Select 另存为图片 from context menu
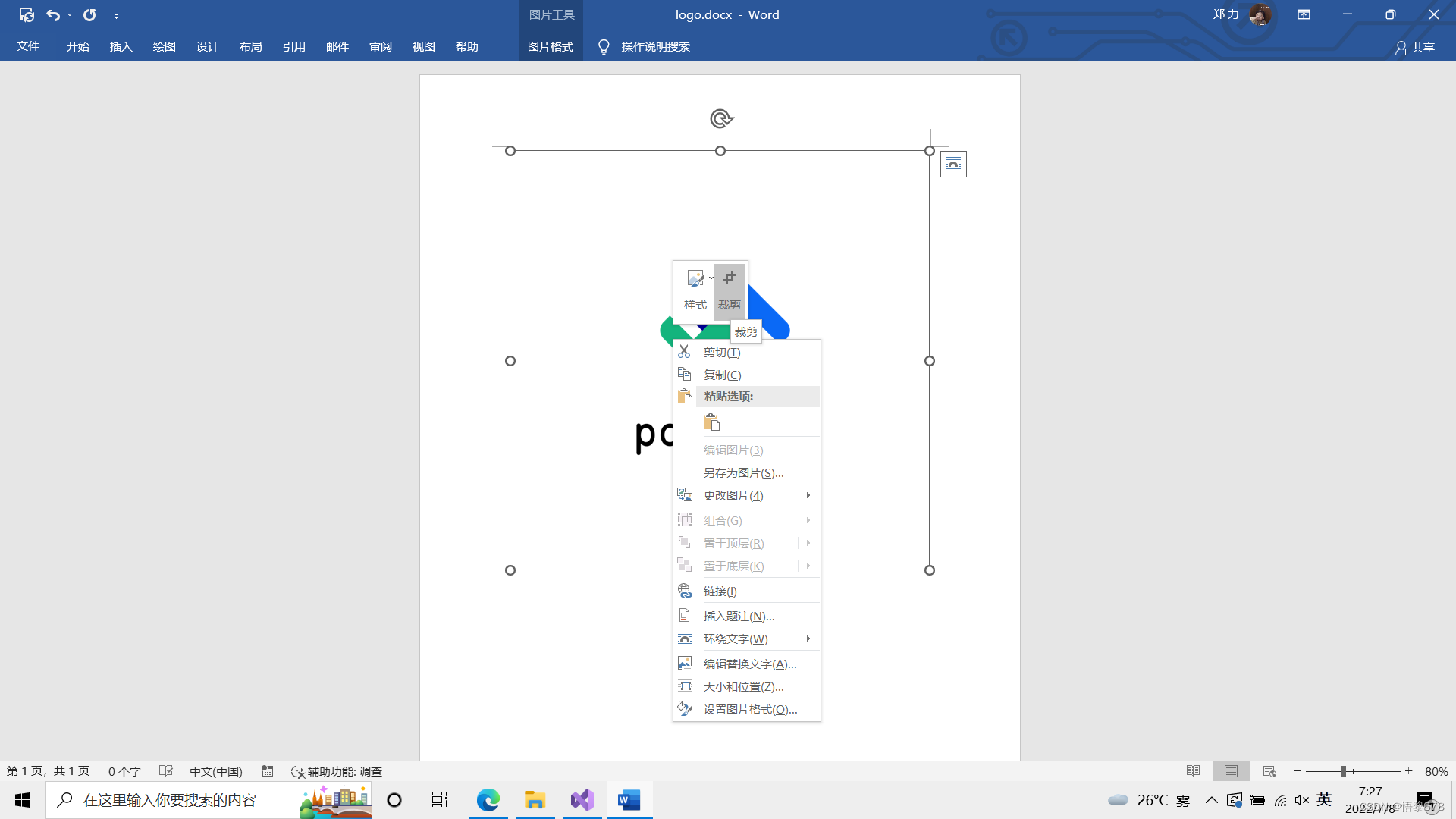Screen dimensions: 1456x819 (743, 472)
